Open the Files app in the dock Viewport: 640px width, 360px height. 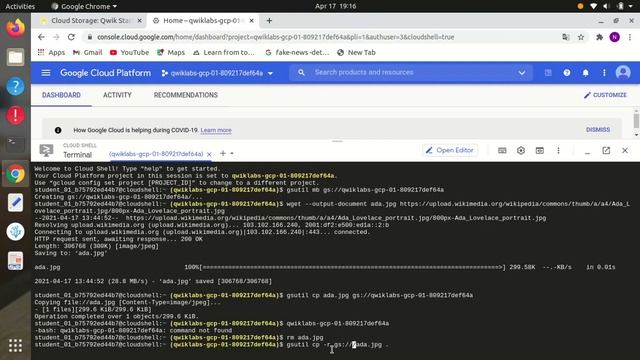[16, 57]
